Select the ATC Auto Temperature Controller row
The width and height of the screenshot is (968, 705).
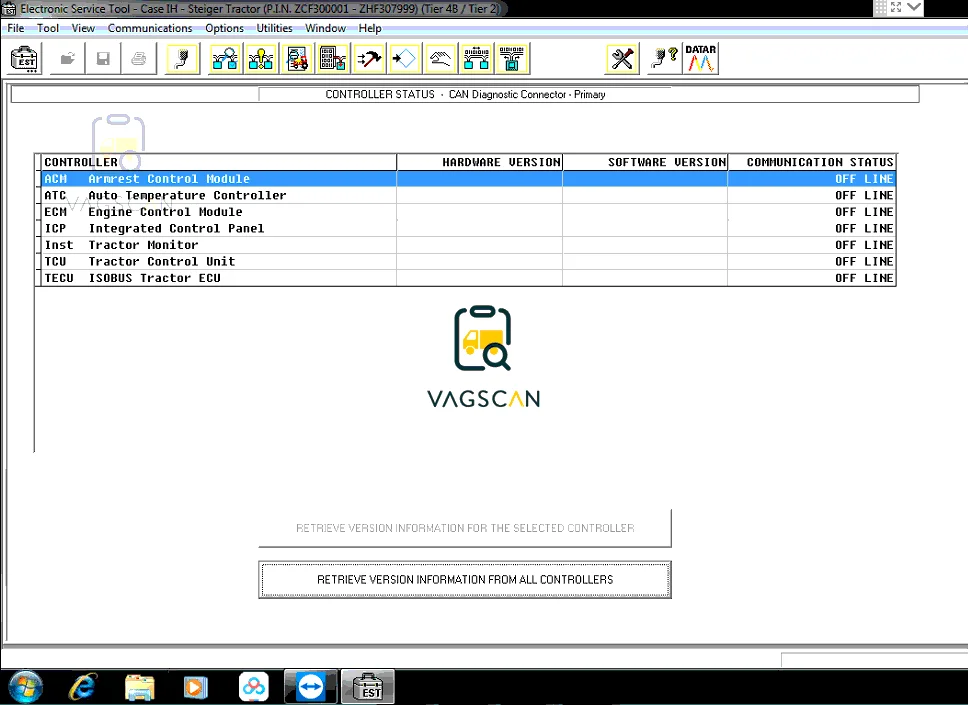point(469,195)
